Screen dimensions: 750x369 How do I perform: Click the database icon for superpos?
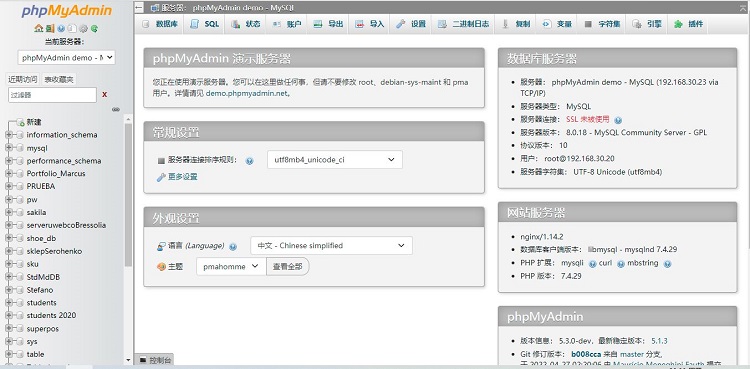pos(20,329)
